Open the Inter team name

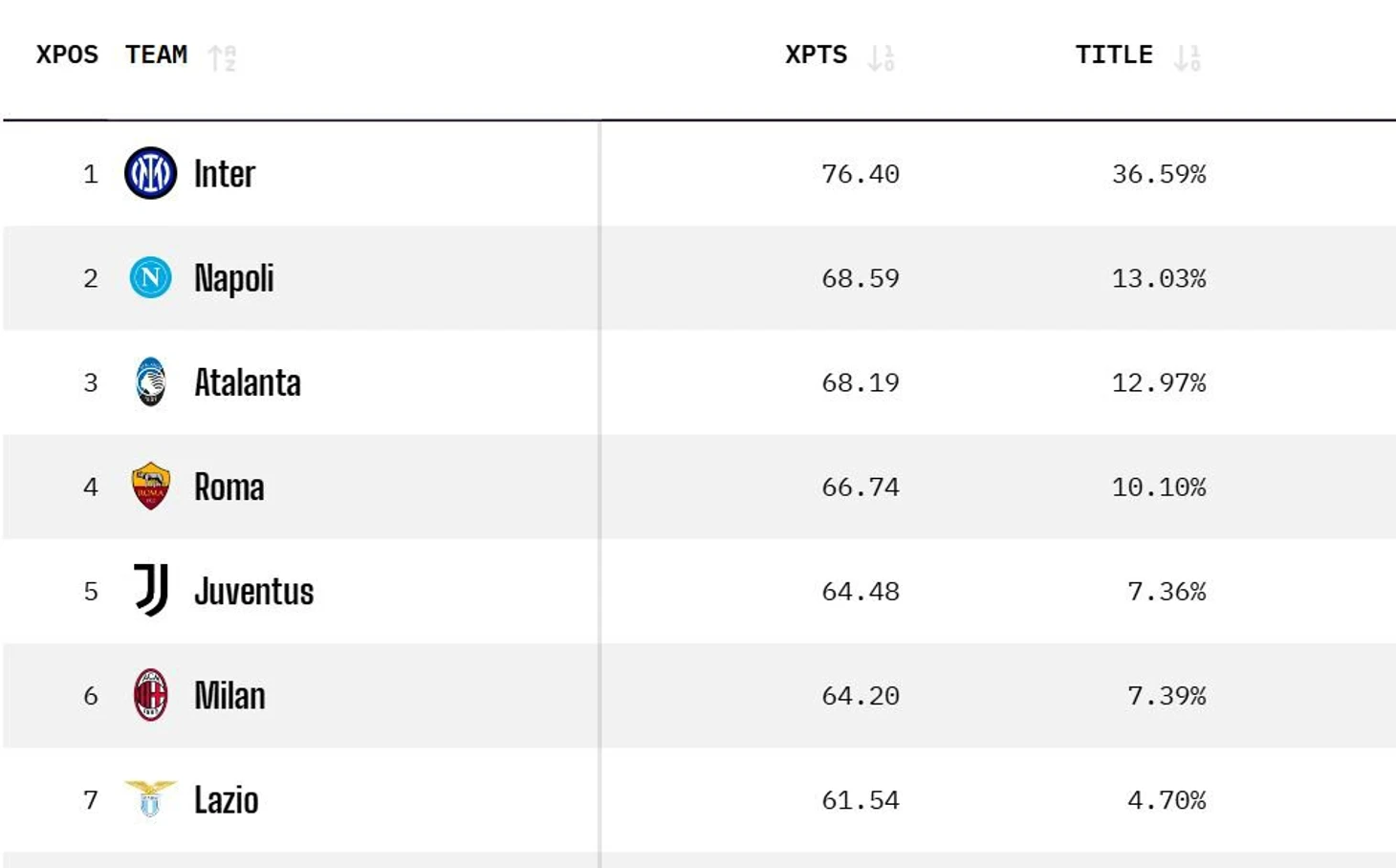point(225,174)
